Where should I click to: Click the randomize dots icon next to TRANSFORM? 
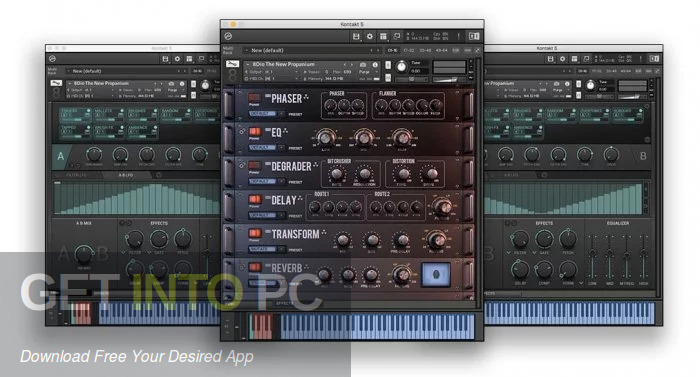click(x=324, y=233)
